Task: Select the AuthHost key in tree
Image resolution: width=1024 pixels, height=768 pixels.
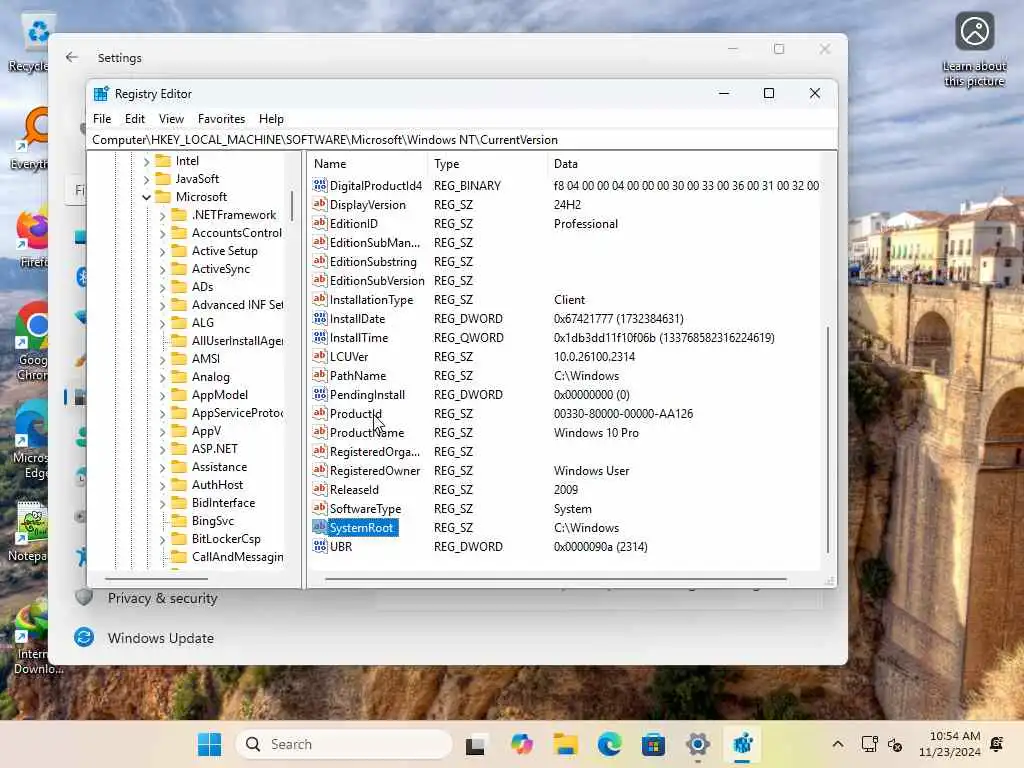Action: [217, 485]
